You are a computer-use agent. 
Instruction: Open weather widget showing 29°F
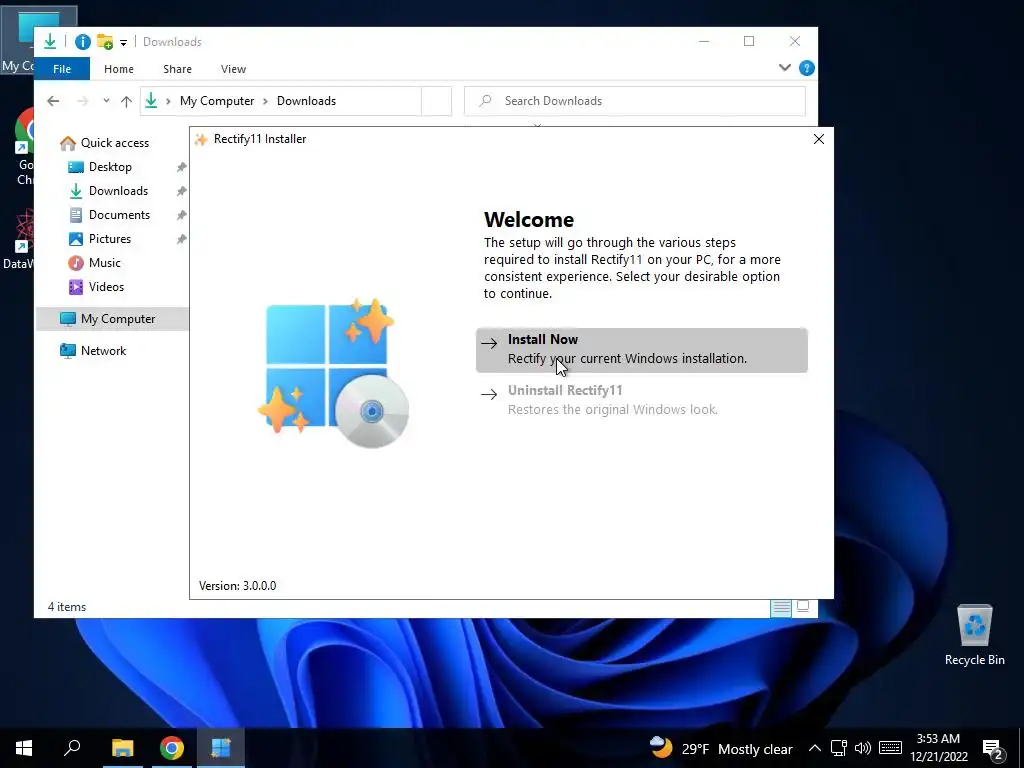point(721,748)
